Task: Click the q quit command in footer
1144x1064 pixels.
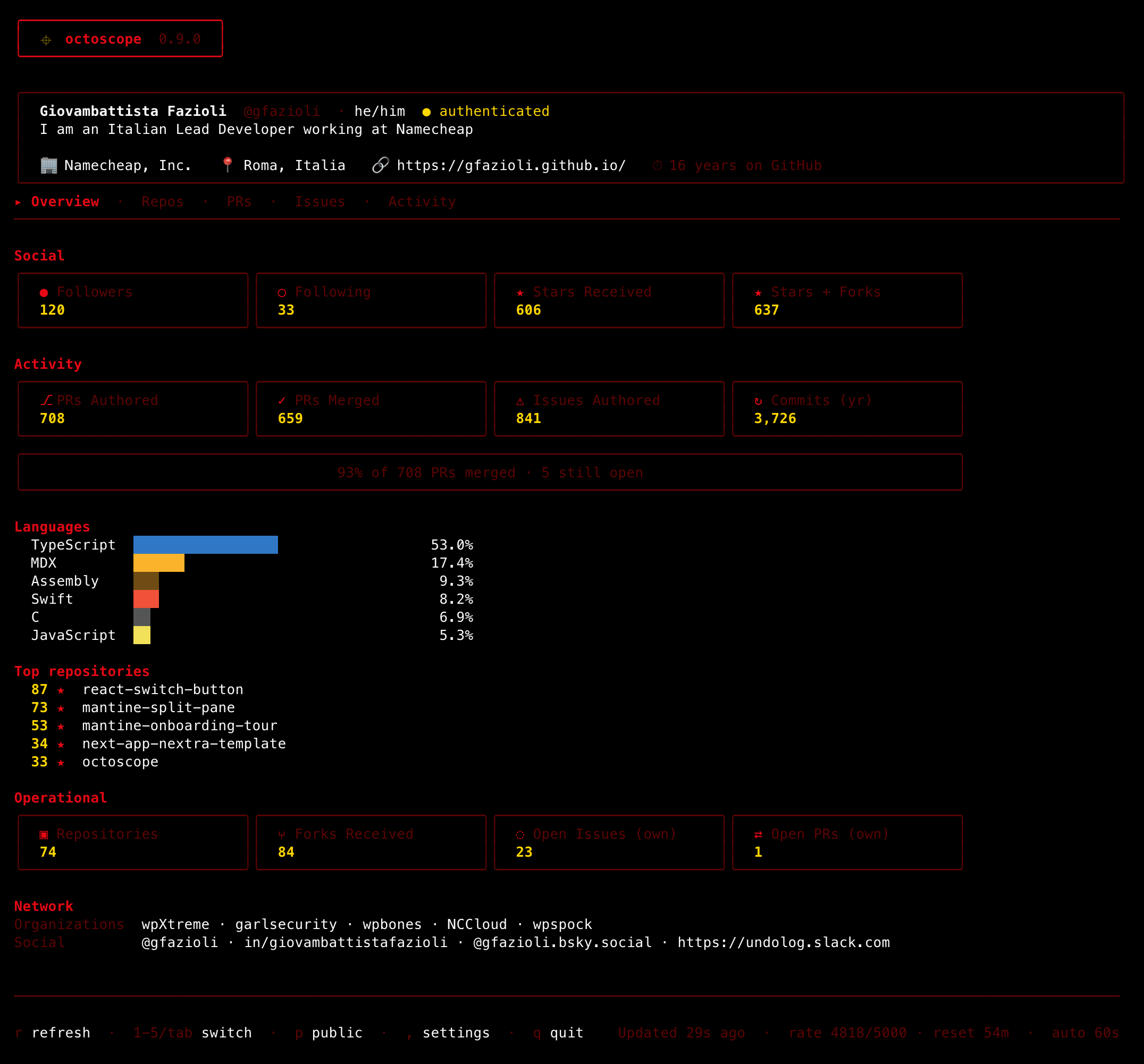Action: [558, 1032]
